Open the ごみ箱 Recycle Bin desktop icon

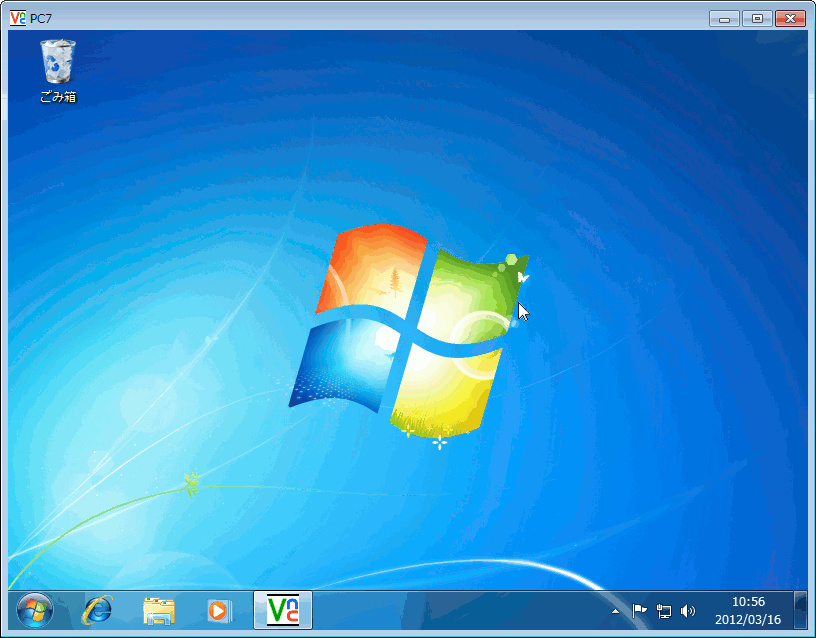pos(57,62)
